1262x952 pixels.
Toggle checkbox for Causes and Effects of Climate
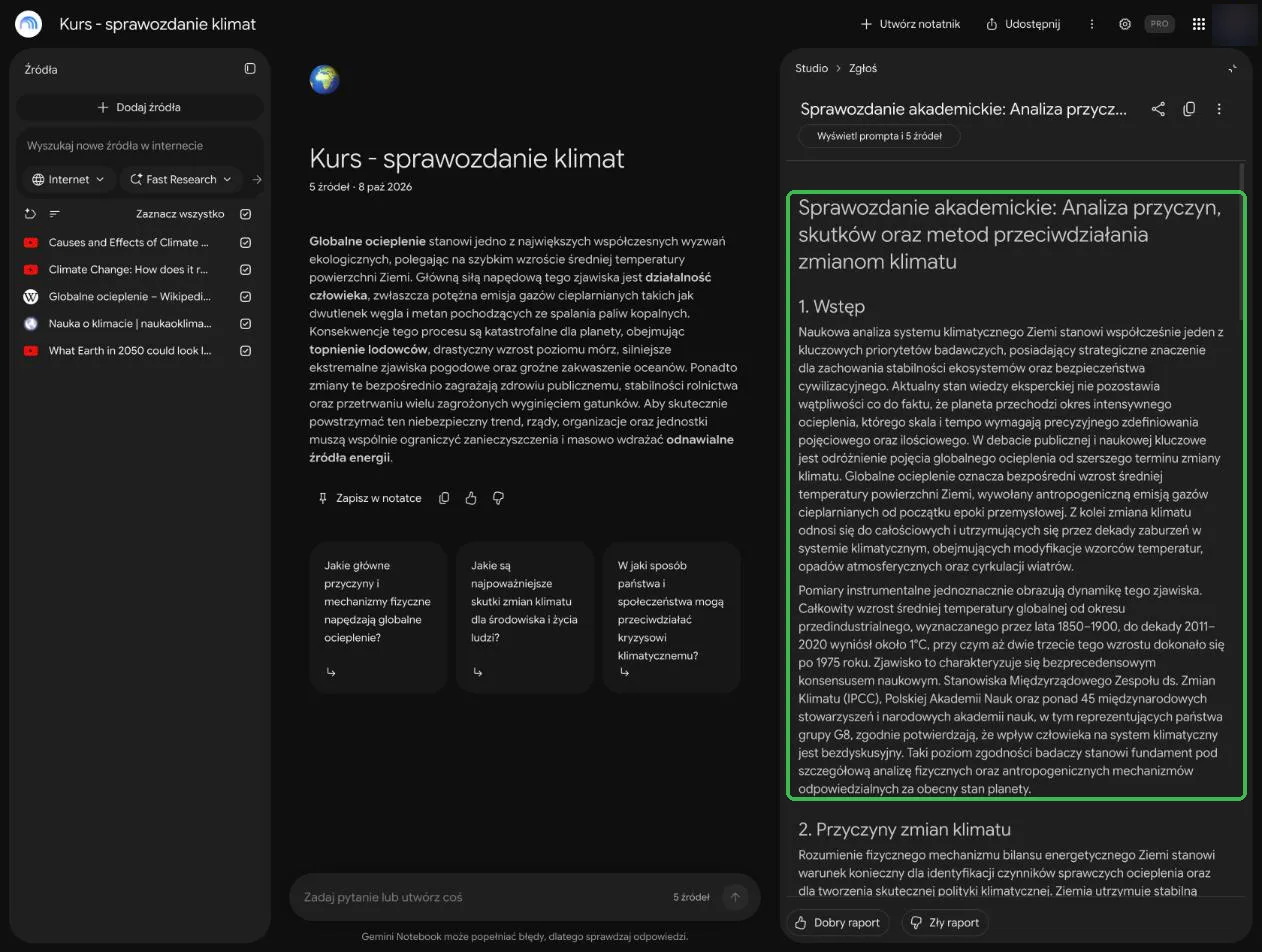[246, 242]
